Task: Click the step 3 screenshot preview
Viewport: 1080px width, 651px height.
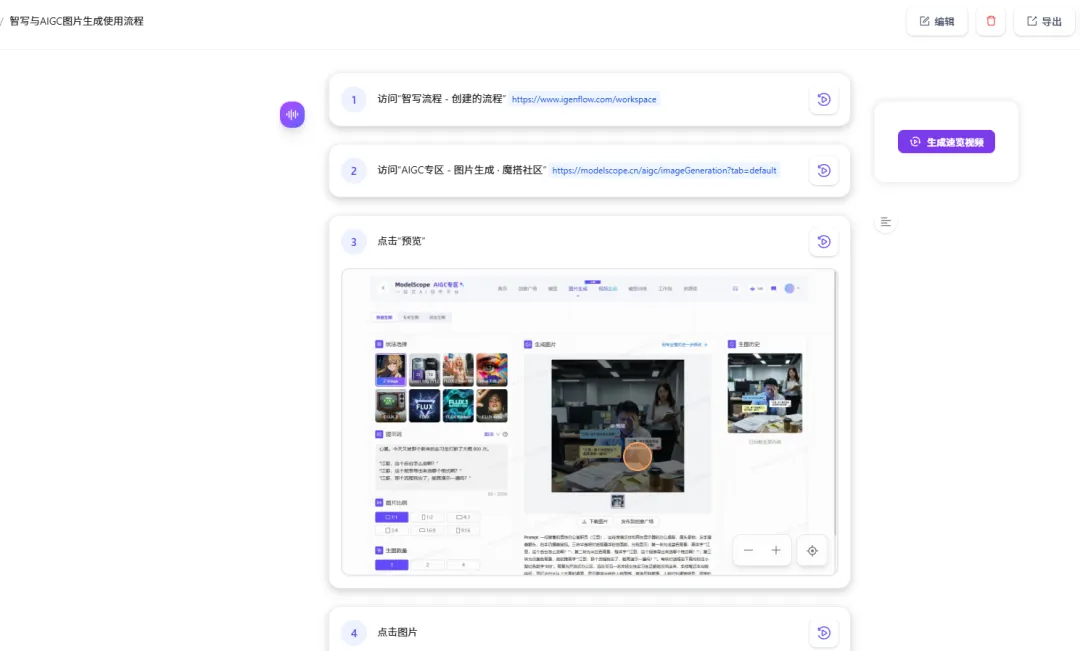Action: click(590, 422)
